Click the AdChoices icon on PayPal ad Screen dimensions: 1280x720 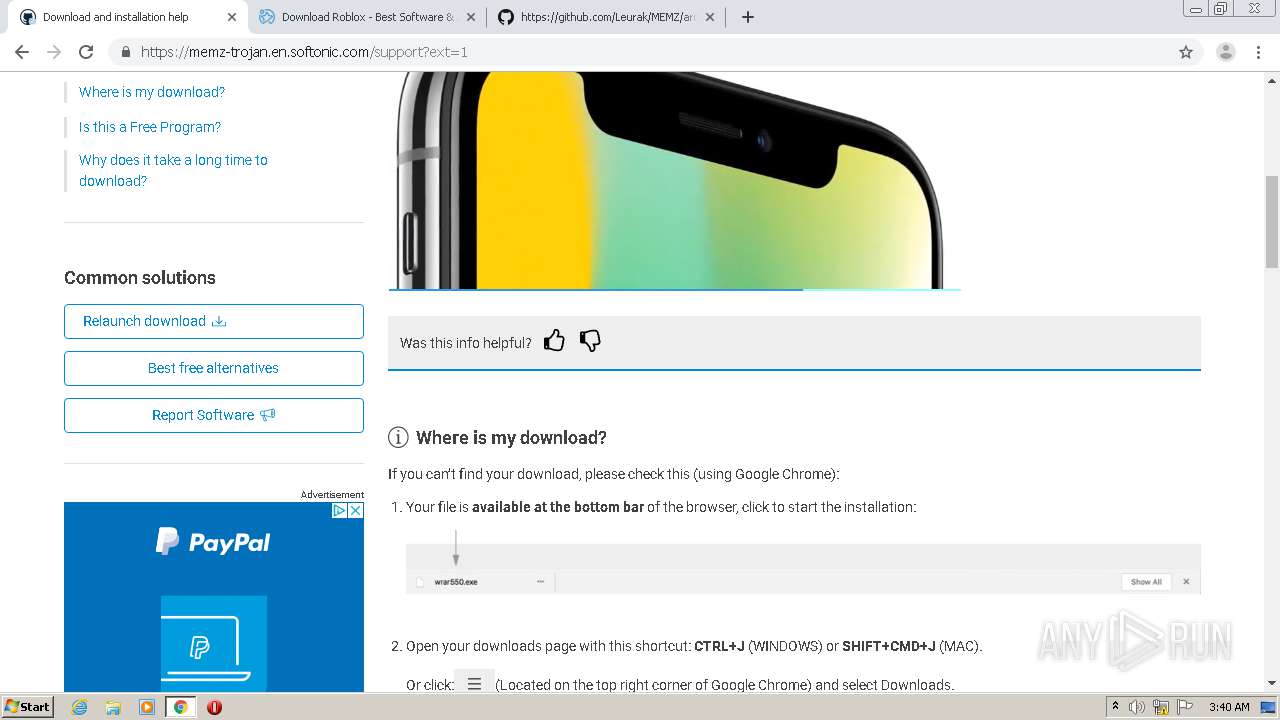339,510
